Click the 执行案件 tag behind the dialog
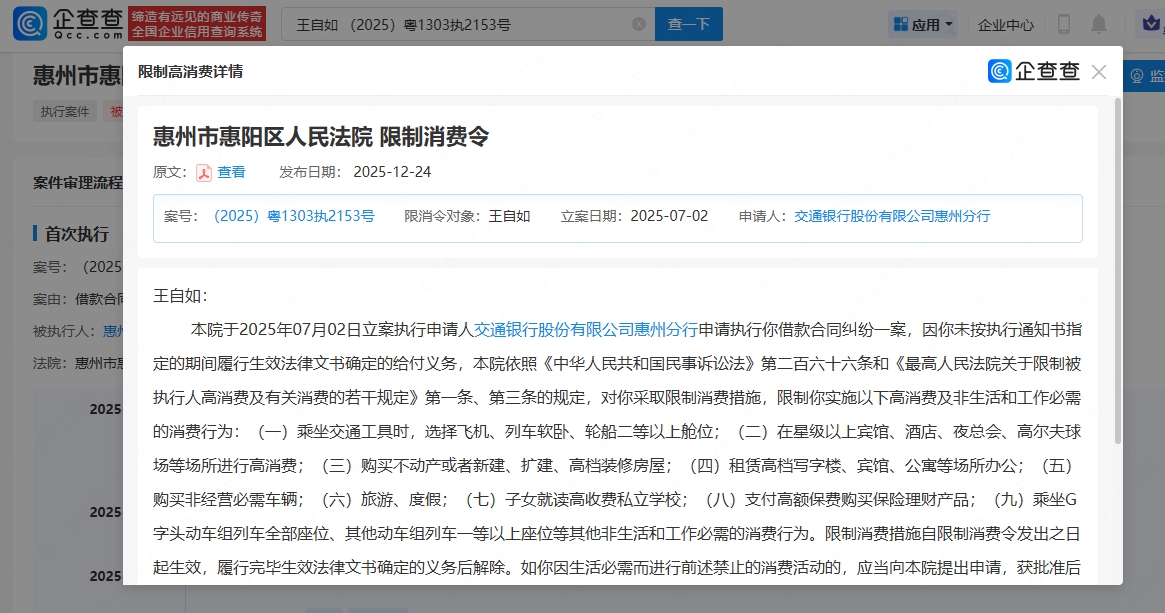Screen dimensions: 1165x613 coord(66,112)
